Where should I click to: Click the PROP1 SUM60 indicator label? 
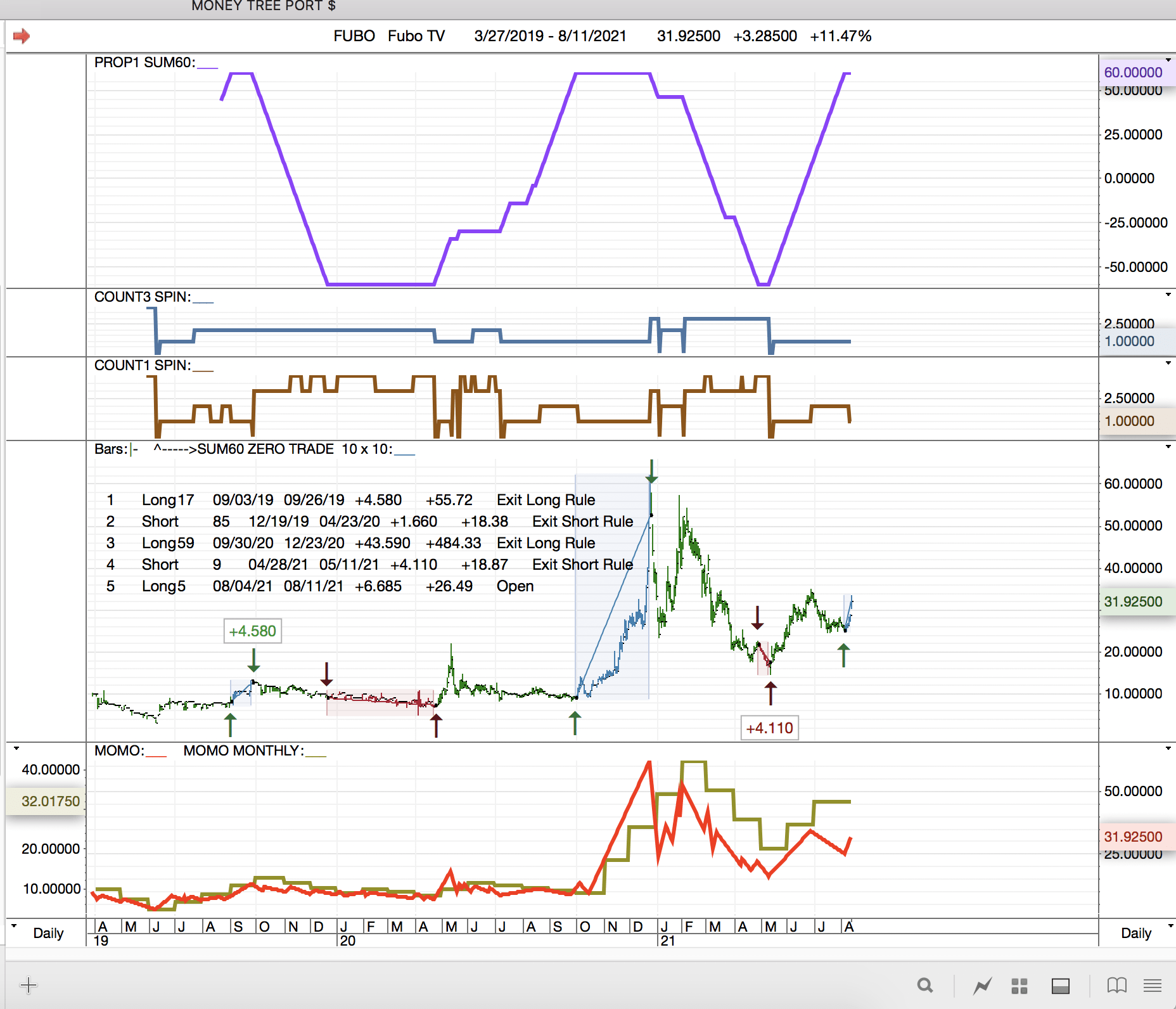pyautogui.click(x=144, y=62)
